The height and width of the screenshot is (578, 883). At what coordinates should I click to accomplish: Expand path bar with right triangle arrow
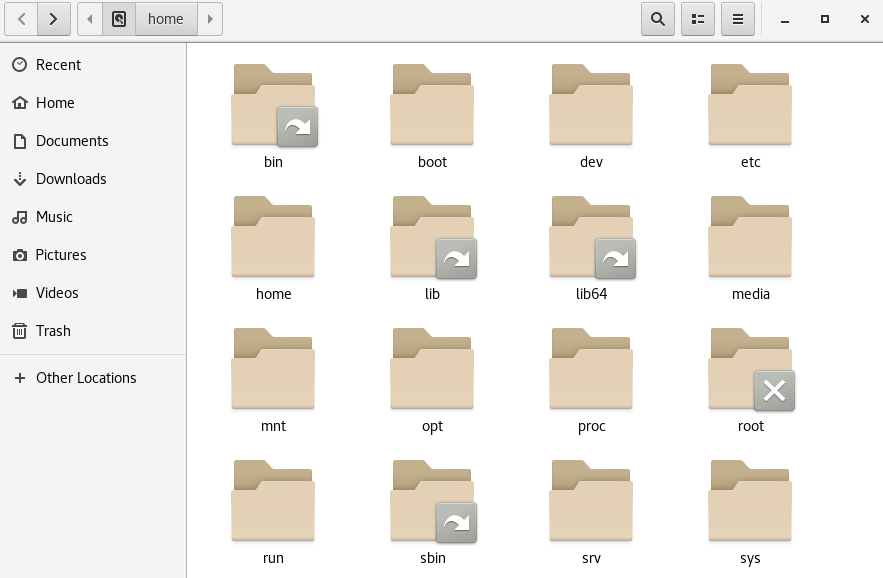[x=210, y=19]
